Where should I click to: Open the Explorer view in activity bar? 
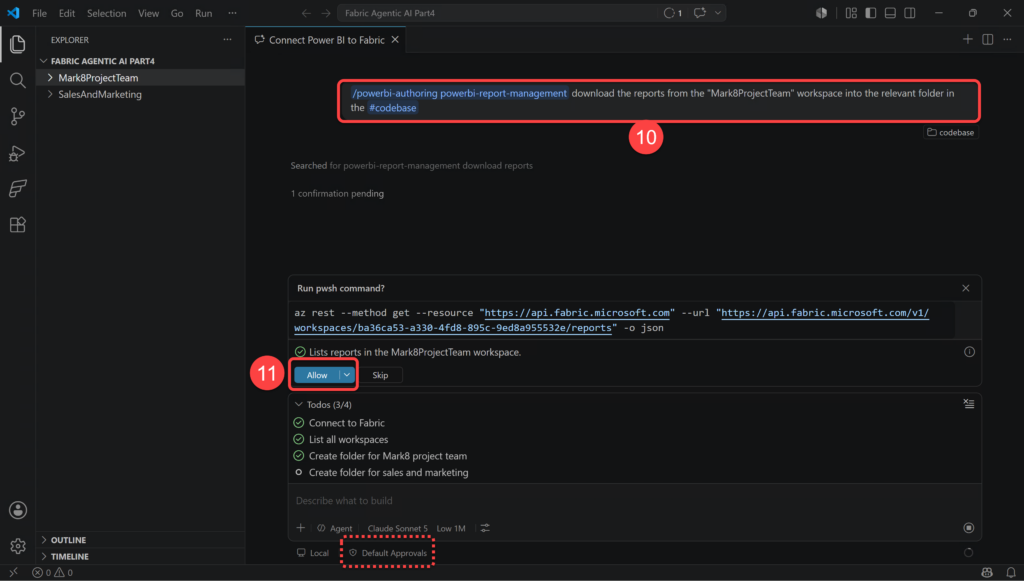[x=18, y=44]
